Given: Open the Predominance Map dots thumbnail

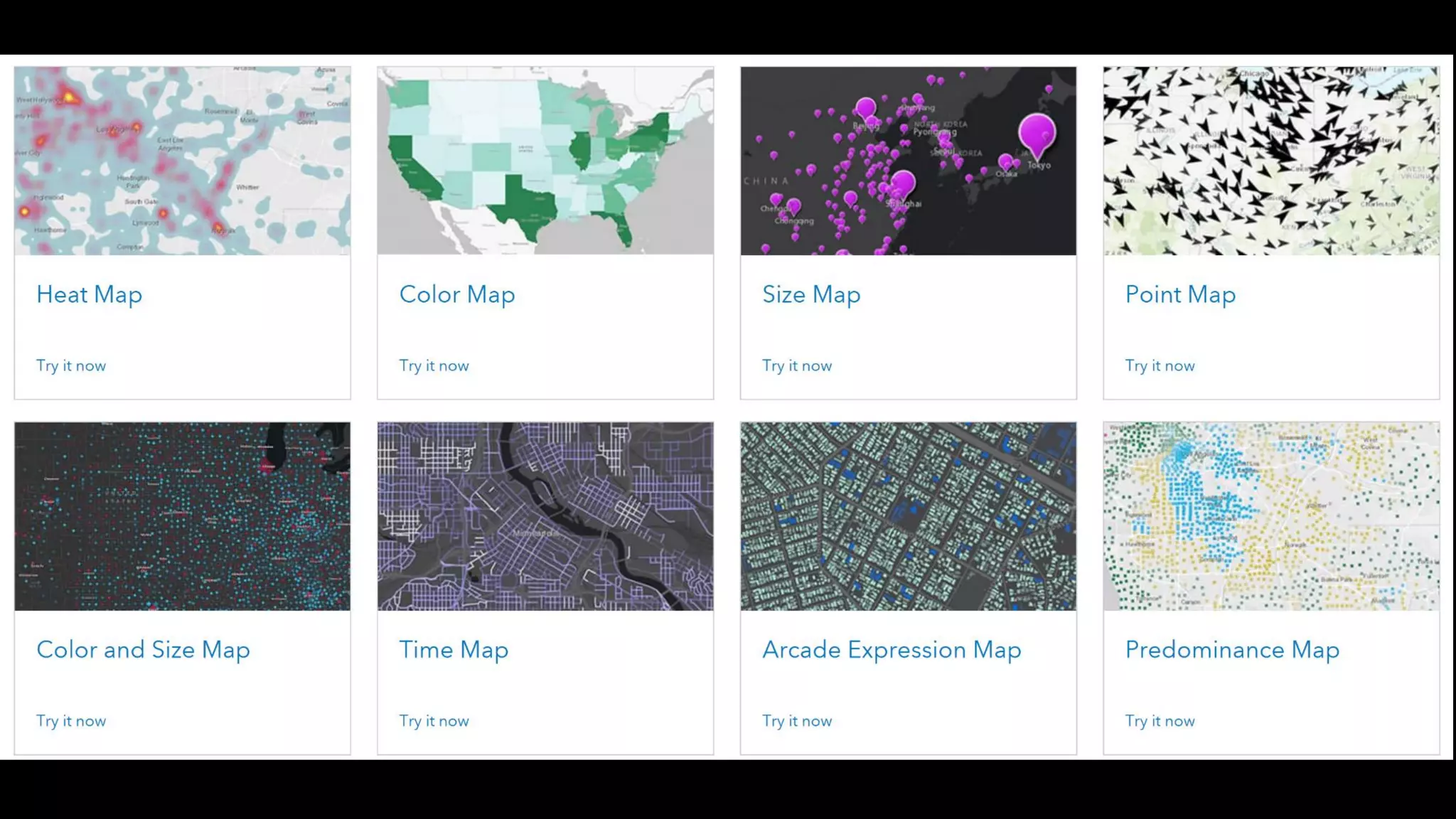Looking at the screenshot, I should point(1271,516).
